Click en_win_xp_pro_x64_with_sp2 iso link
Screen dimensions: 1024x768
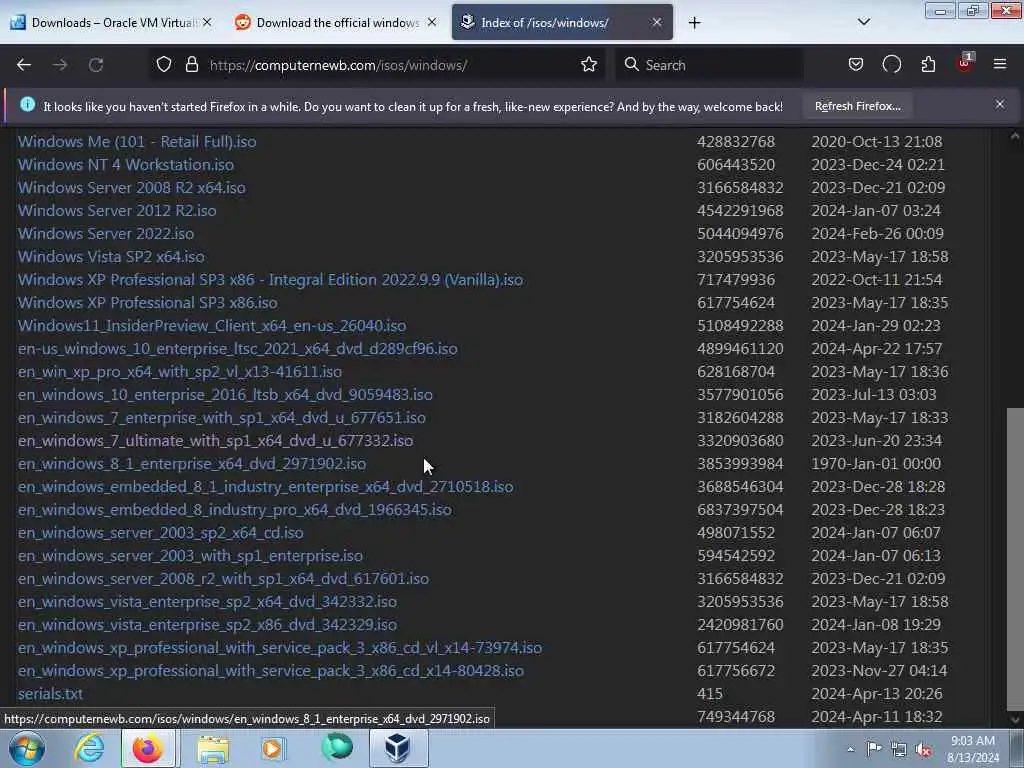(x=180, y=372)
